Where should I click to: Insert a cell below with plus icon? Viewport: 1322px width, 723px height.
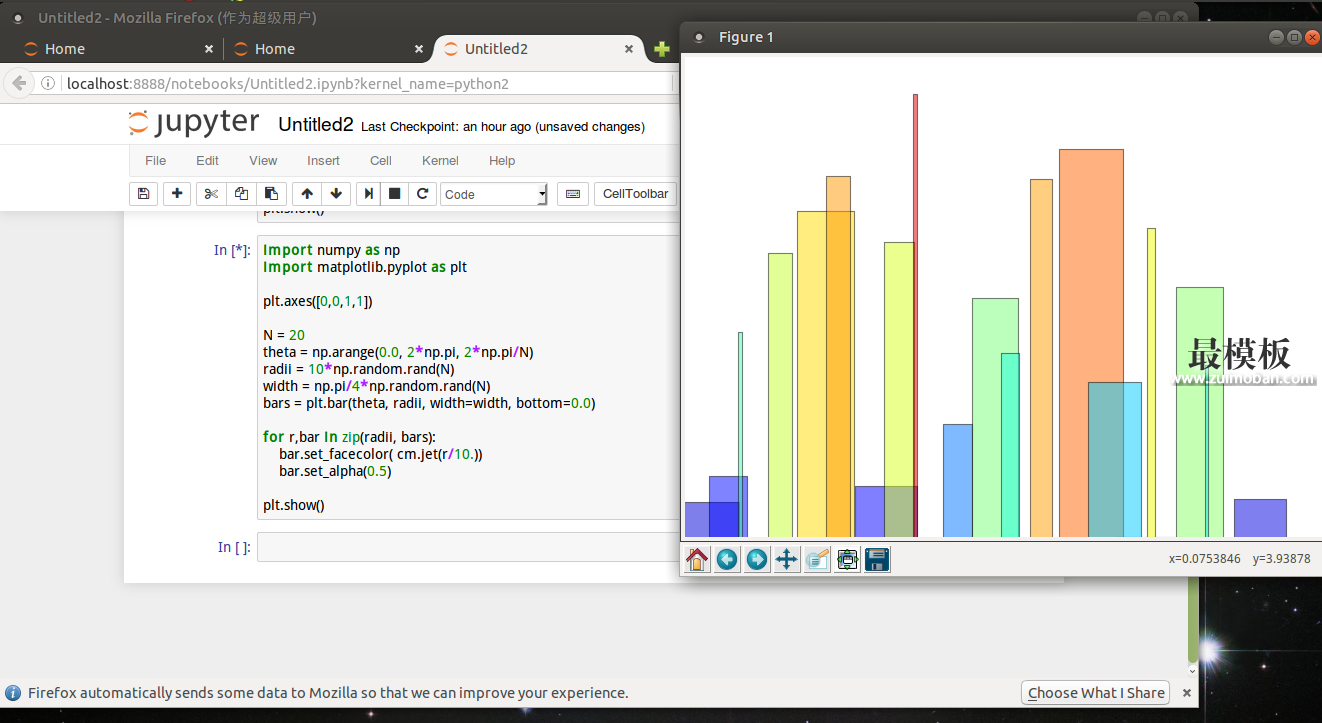pos(177,194)
